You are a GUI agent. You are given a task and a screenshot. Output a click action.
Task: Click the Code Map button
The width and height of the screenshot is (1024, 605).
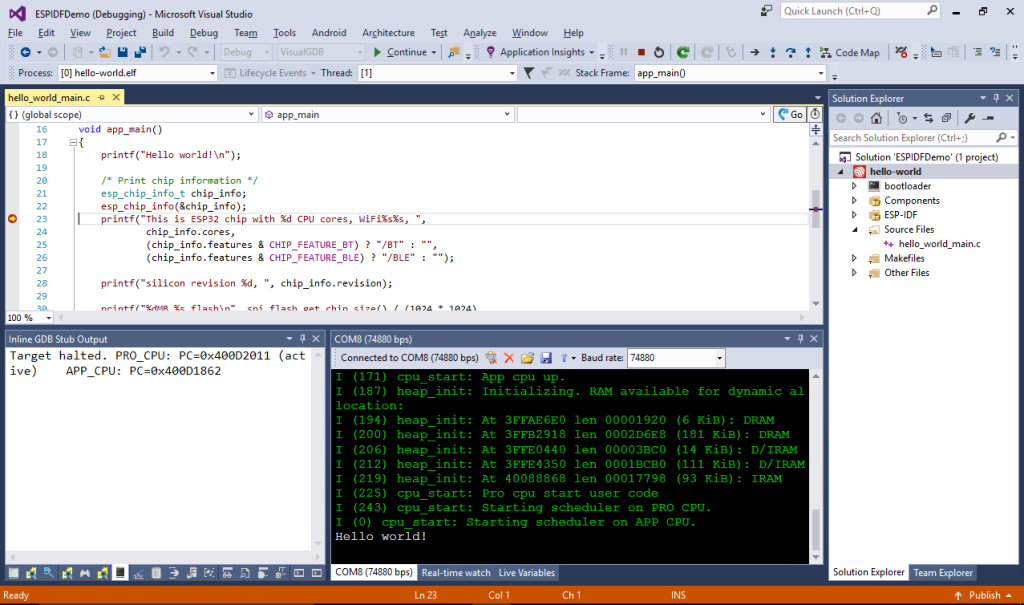pos(850,52)
